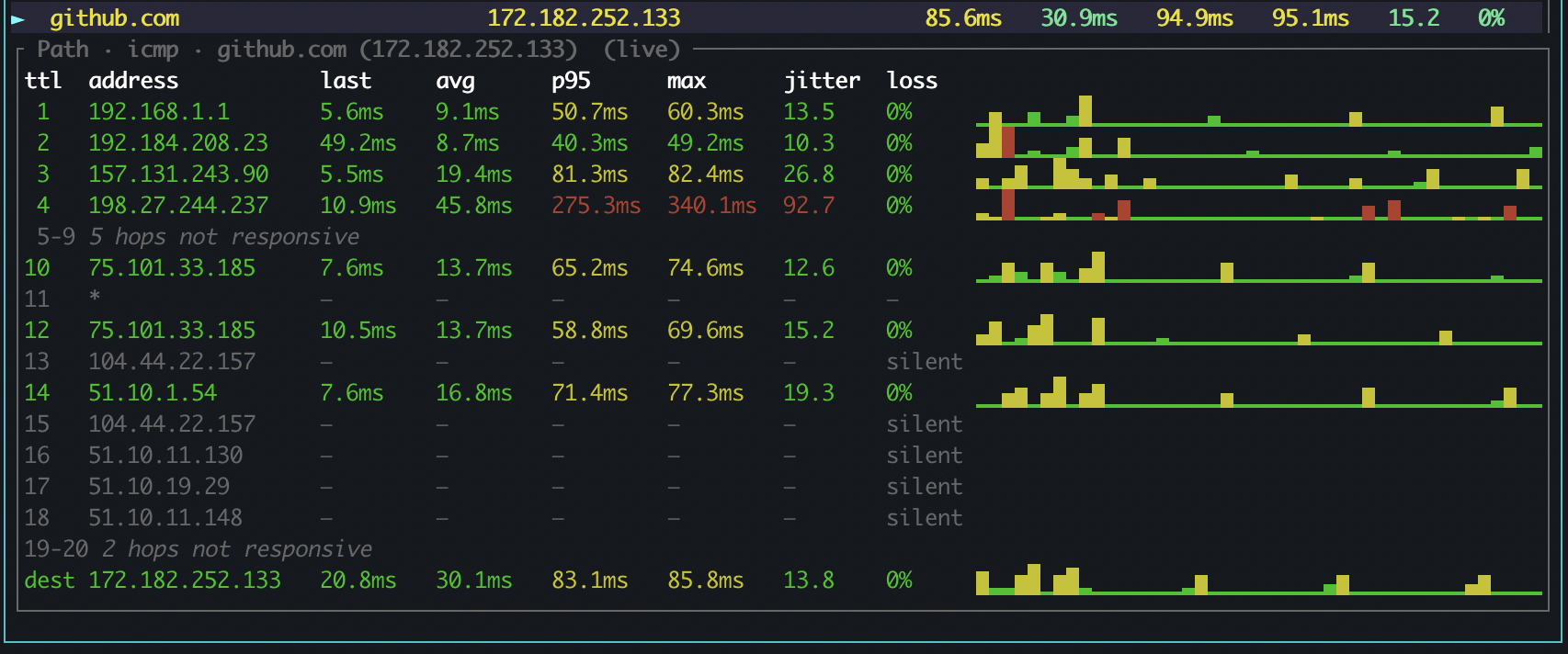The image size is (1568, 654).
Task: Click the 95.1ms value in top row
Action: point(1311,18)
